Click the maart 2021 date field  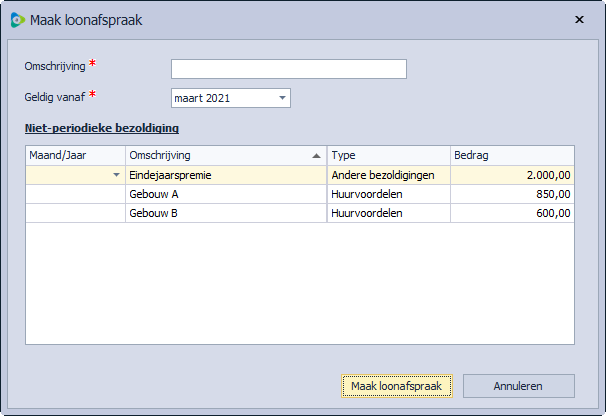[222, 98]
